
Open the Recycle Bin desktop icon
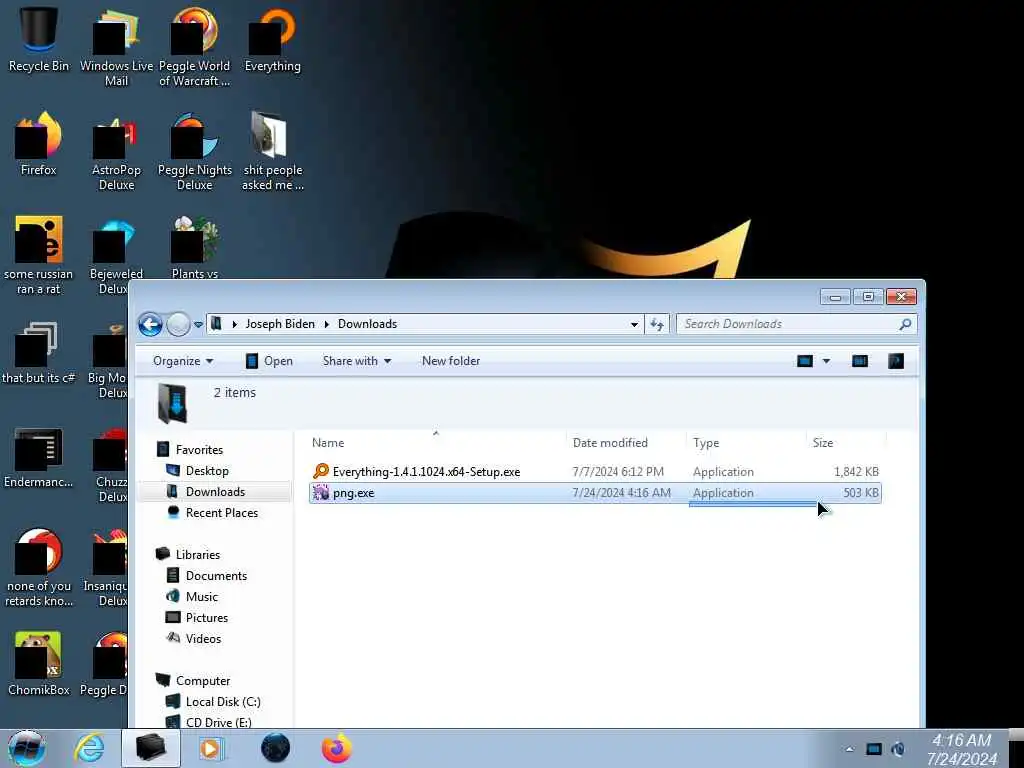tap(38, 39)
